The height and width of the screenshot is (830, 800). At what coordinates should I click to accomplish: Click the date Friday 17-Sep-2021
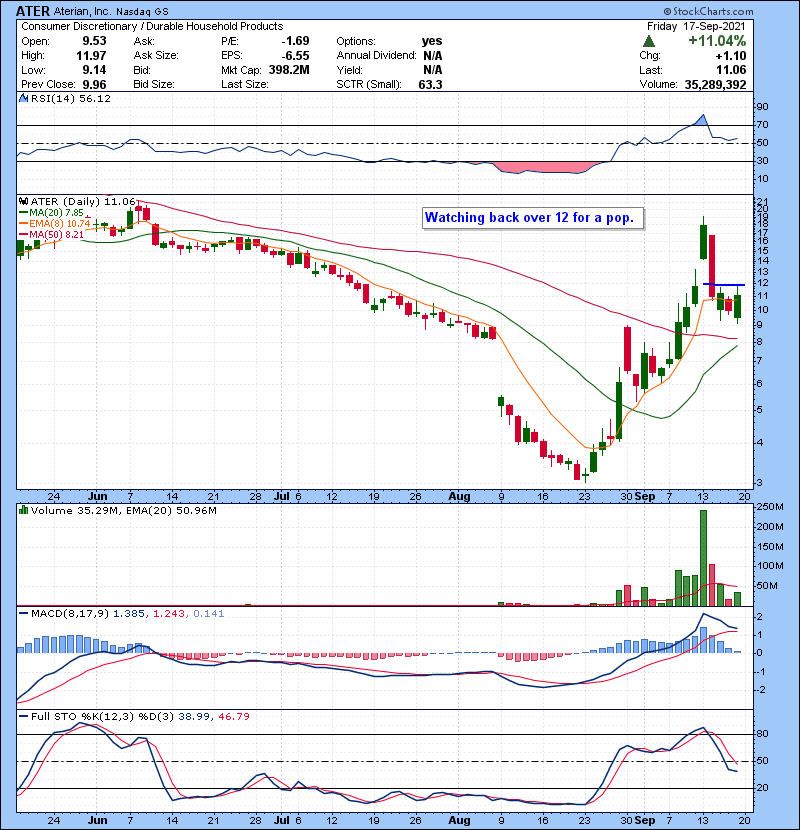pos(696,26)
